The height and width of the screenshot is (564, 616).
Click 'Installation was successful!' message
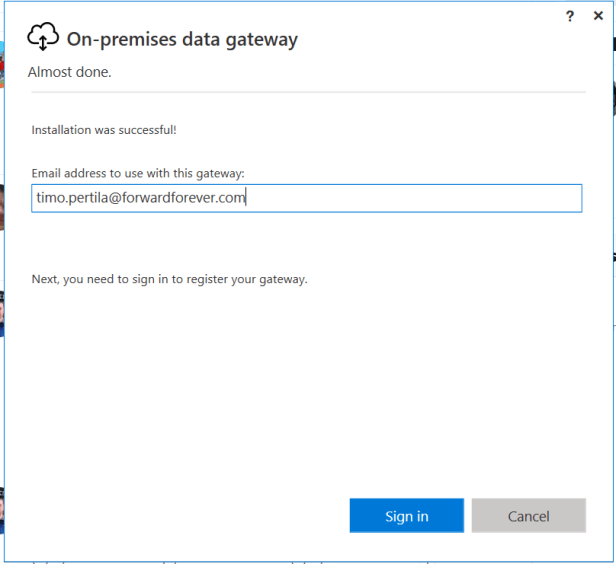[x=104, y=130]
